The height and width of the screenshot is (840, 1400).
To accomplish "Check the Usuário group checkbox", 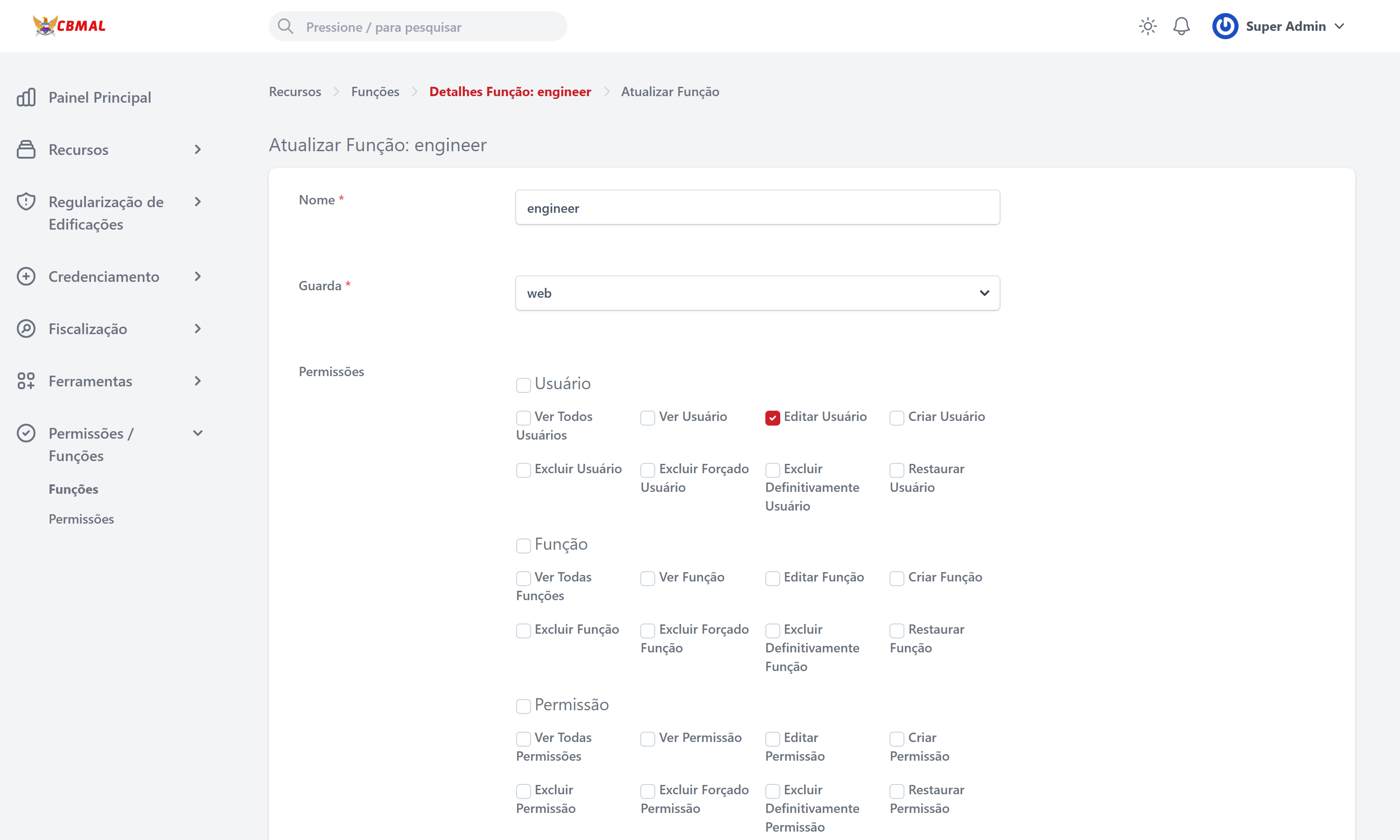I will [x=523, y=385].
